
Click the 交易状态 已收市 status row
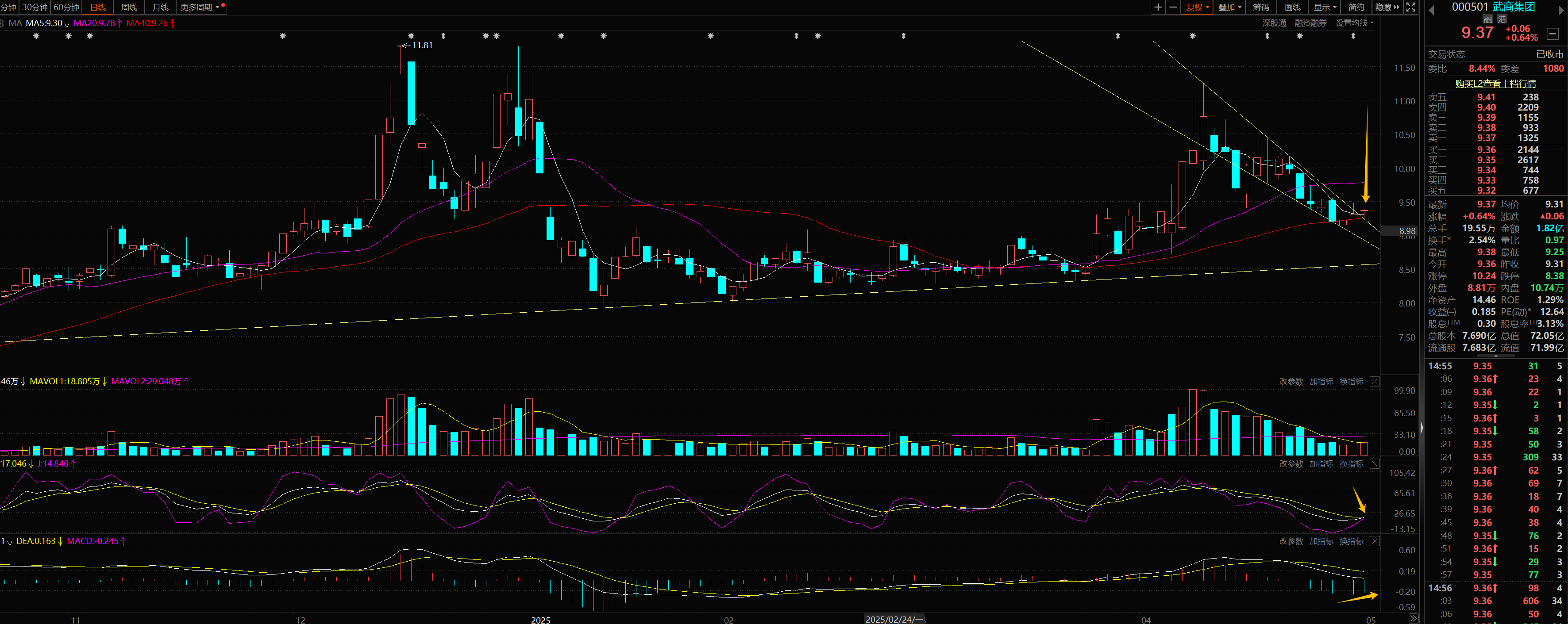point(1495,54)
